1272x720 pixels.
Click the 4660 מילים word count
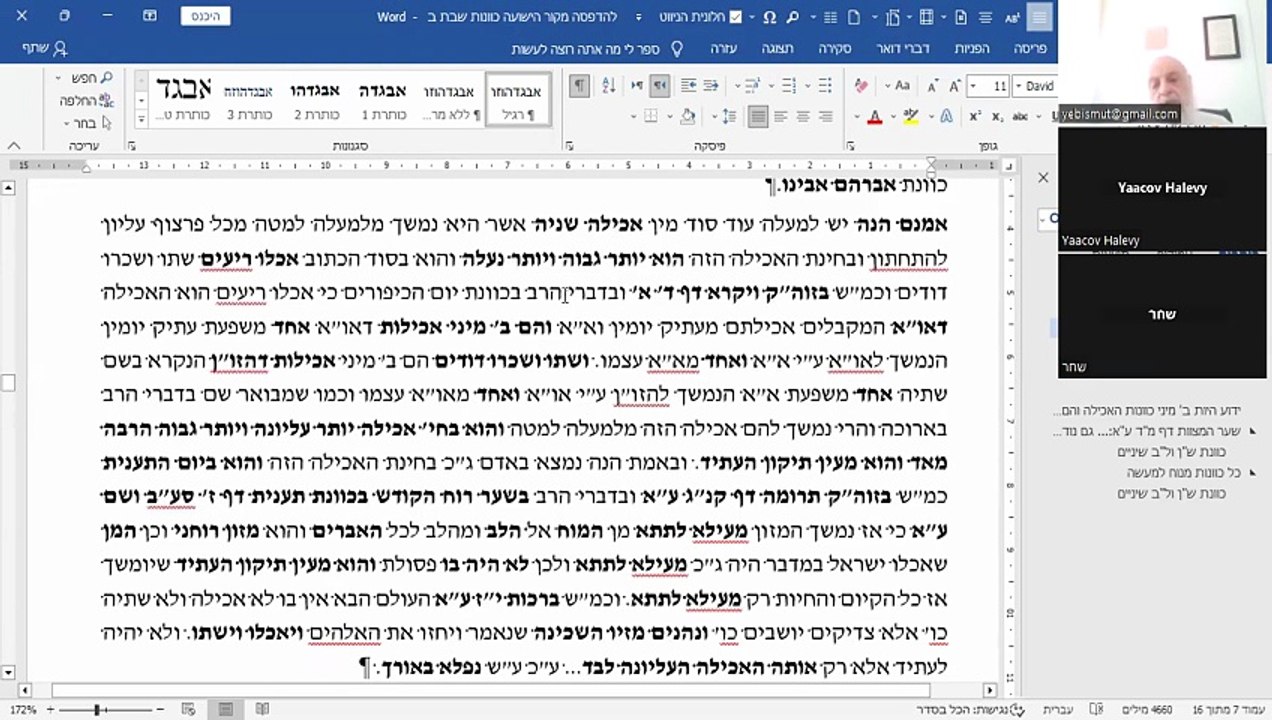1147,709
